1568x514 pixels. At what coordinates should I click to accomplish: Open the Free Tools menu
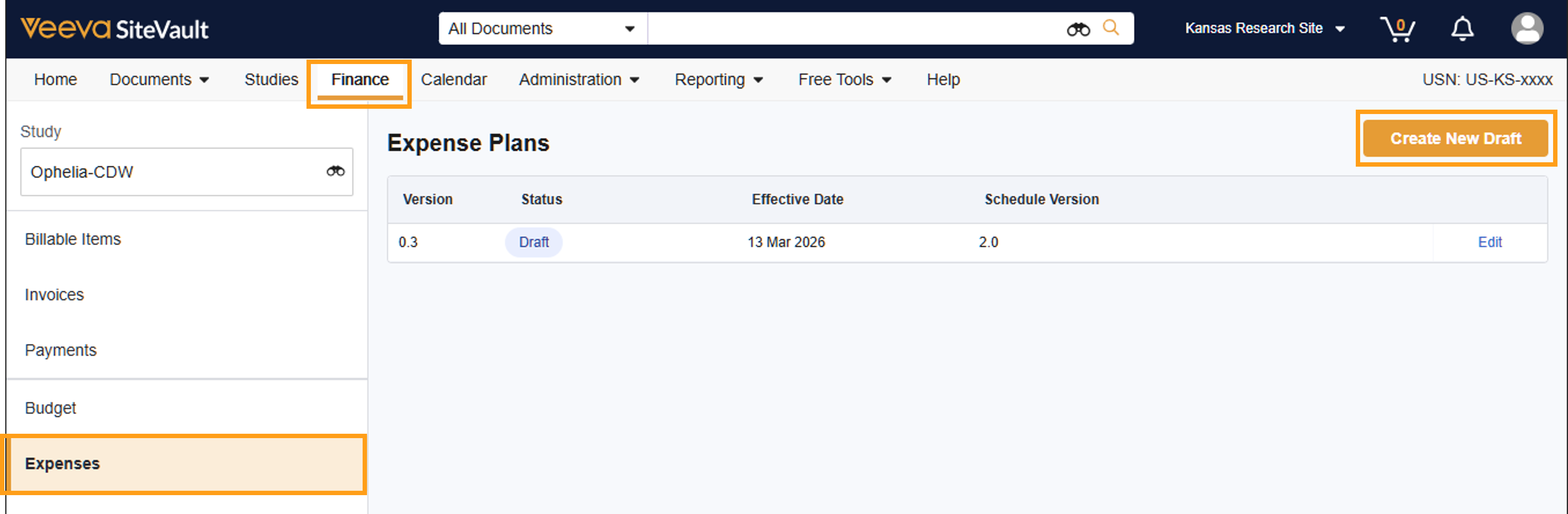[x=844, y=80]
